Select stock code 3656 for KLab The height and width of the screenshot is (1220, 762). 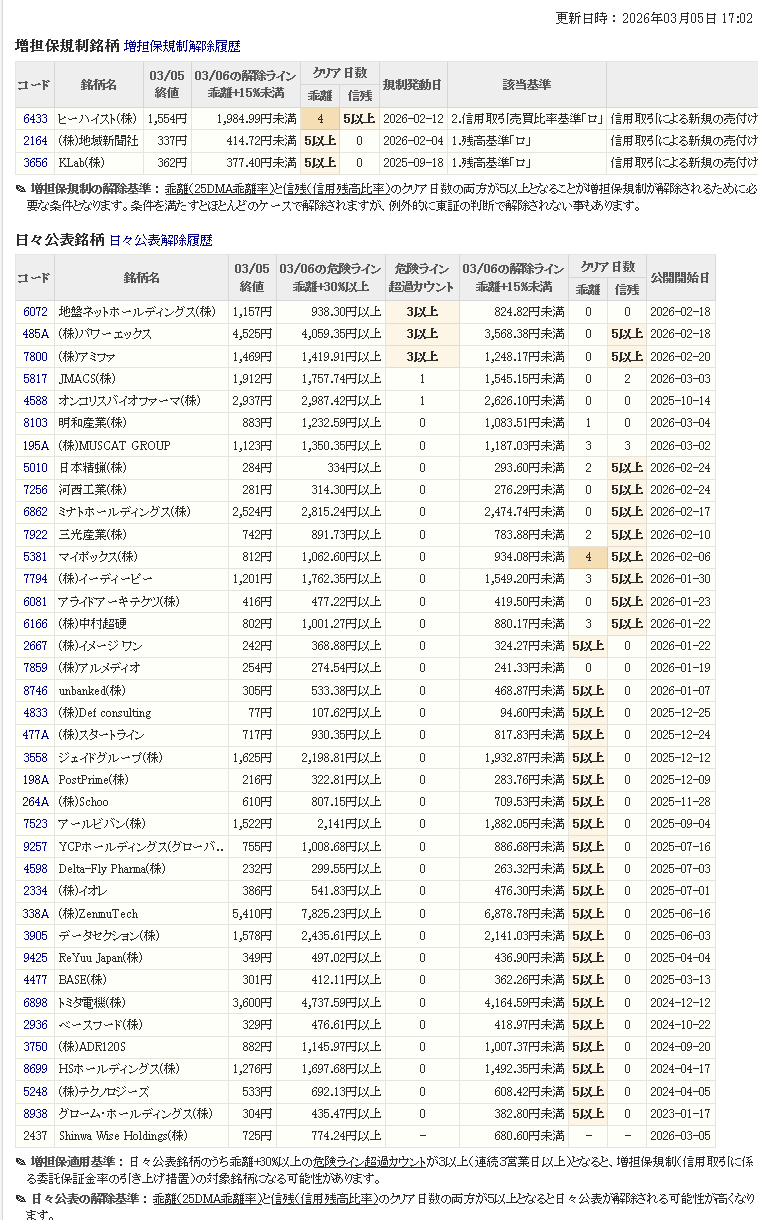[35, 162]
